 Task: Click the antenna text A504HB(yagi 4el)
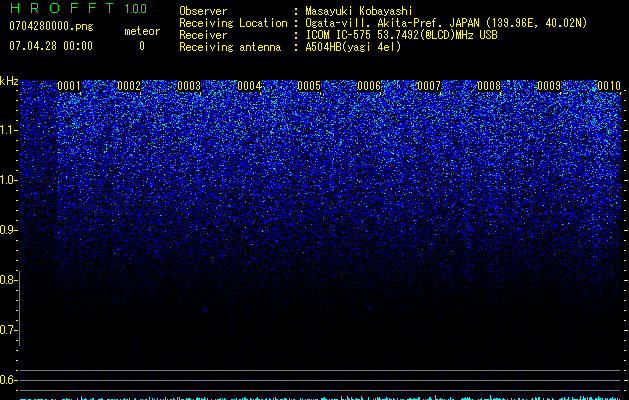coord(353,47)
